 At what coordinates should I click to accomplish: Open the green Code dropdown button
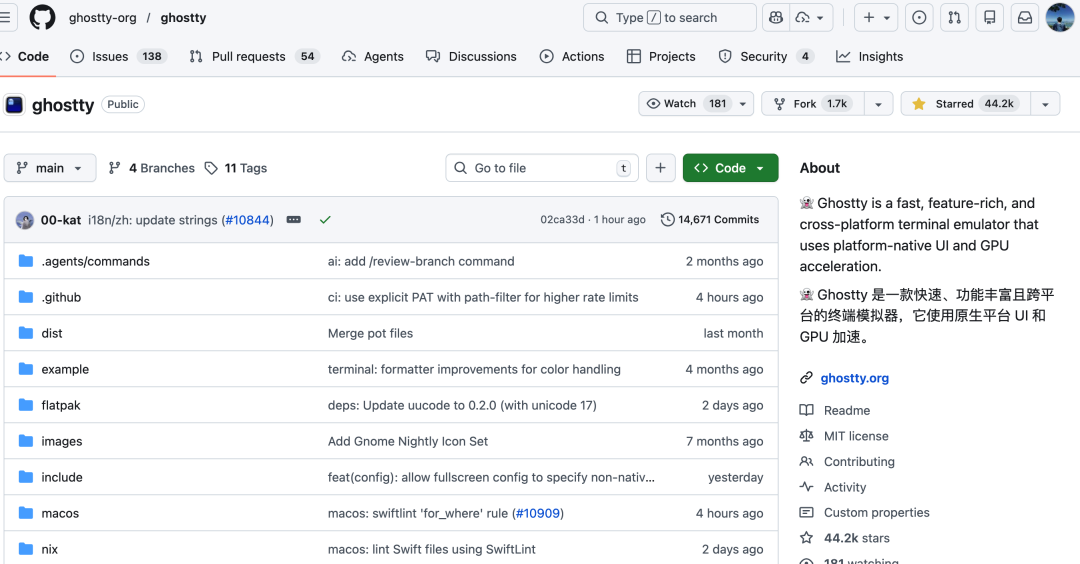click(730, 168)
